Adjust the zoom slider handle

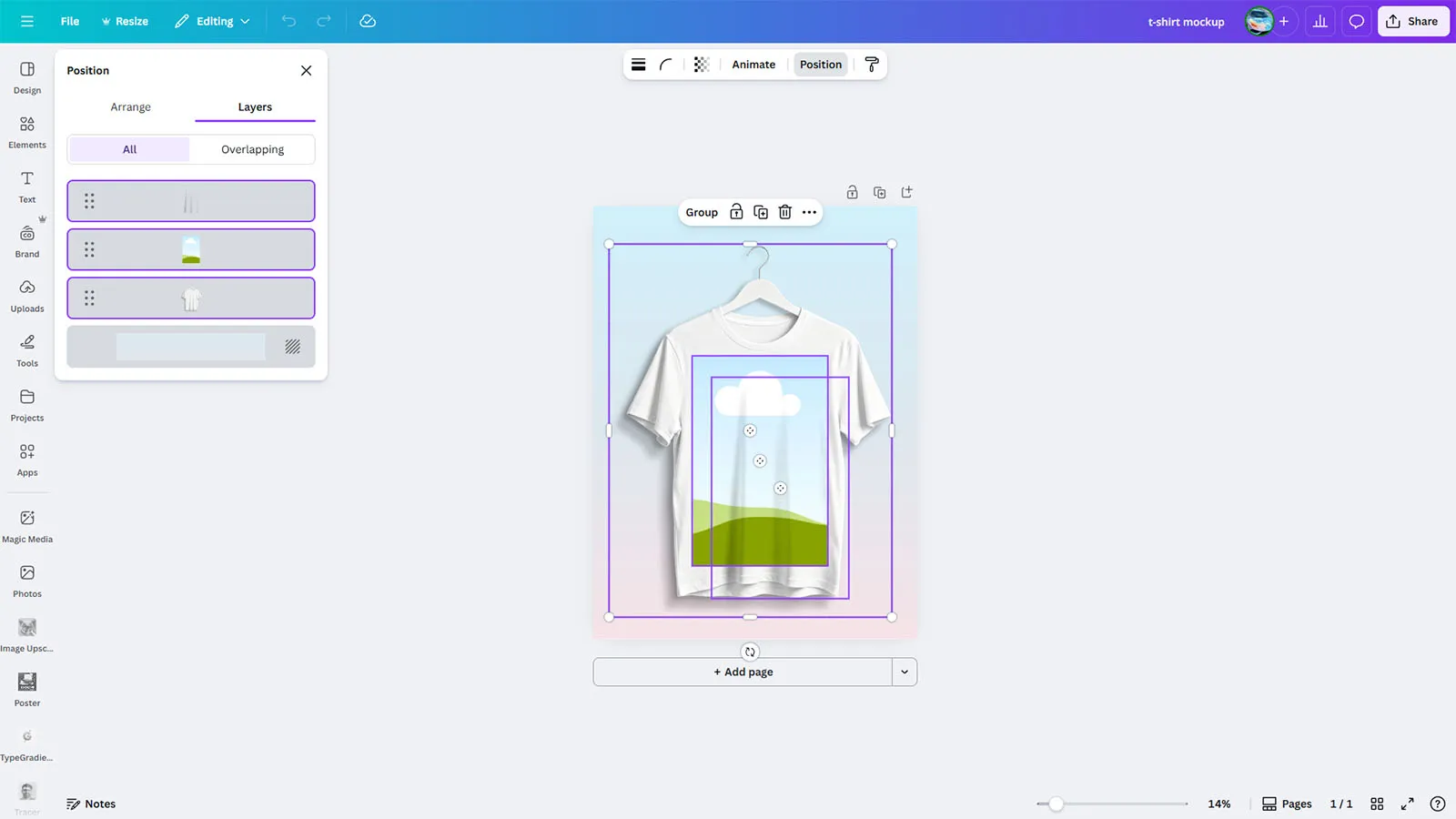[1056, 804]
